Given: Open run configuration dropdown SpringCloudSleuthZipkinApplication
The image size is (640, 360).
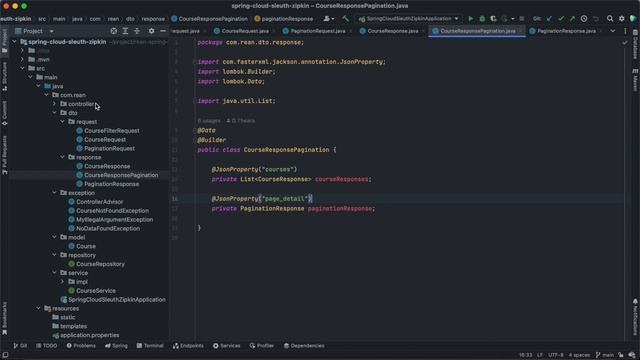Looking at the screenshot, I should click(x=409, y=19).
